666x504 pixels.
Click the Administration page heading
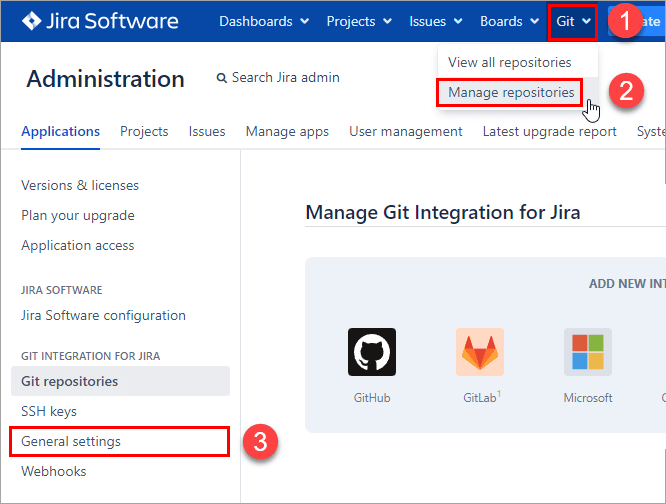[105, 79]
